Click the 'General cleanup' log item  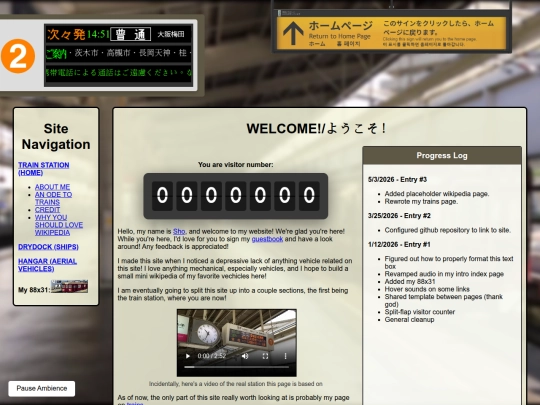(409, 320)
